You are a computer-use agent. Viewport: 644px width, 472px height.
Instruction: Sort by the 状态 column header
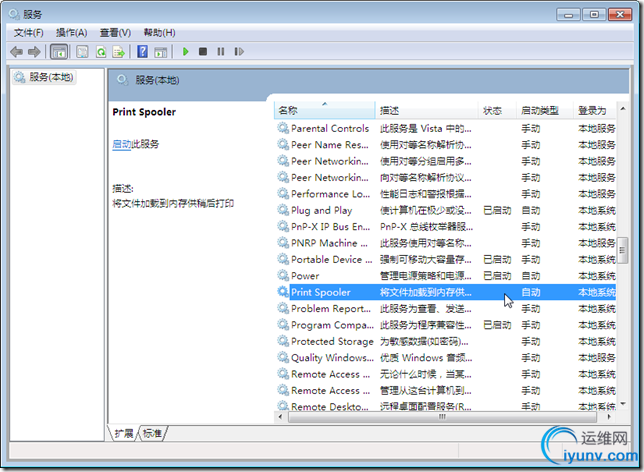tap(497, 111)
